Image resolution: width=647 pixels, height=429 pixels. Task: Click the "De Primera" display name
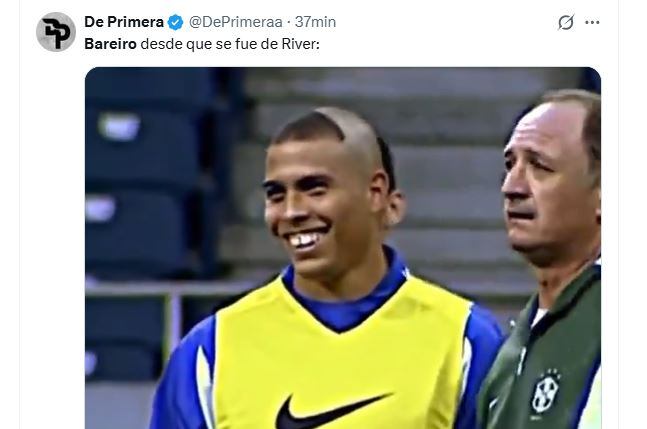[123, 22]
